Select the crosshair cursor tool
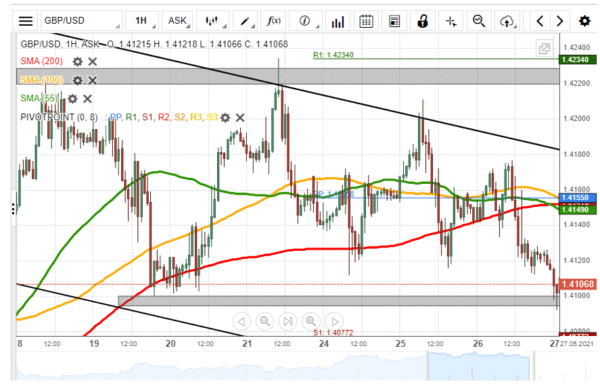Viewport: 600px width, 386px height. [x=451, y=21]
